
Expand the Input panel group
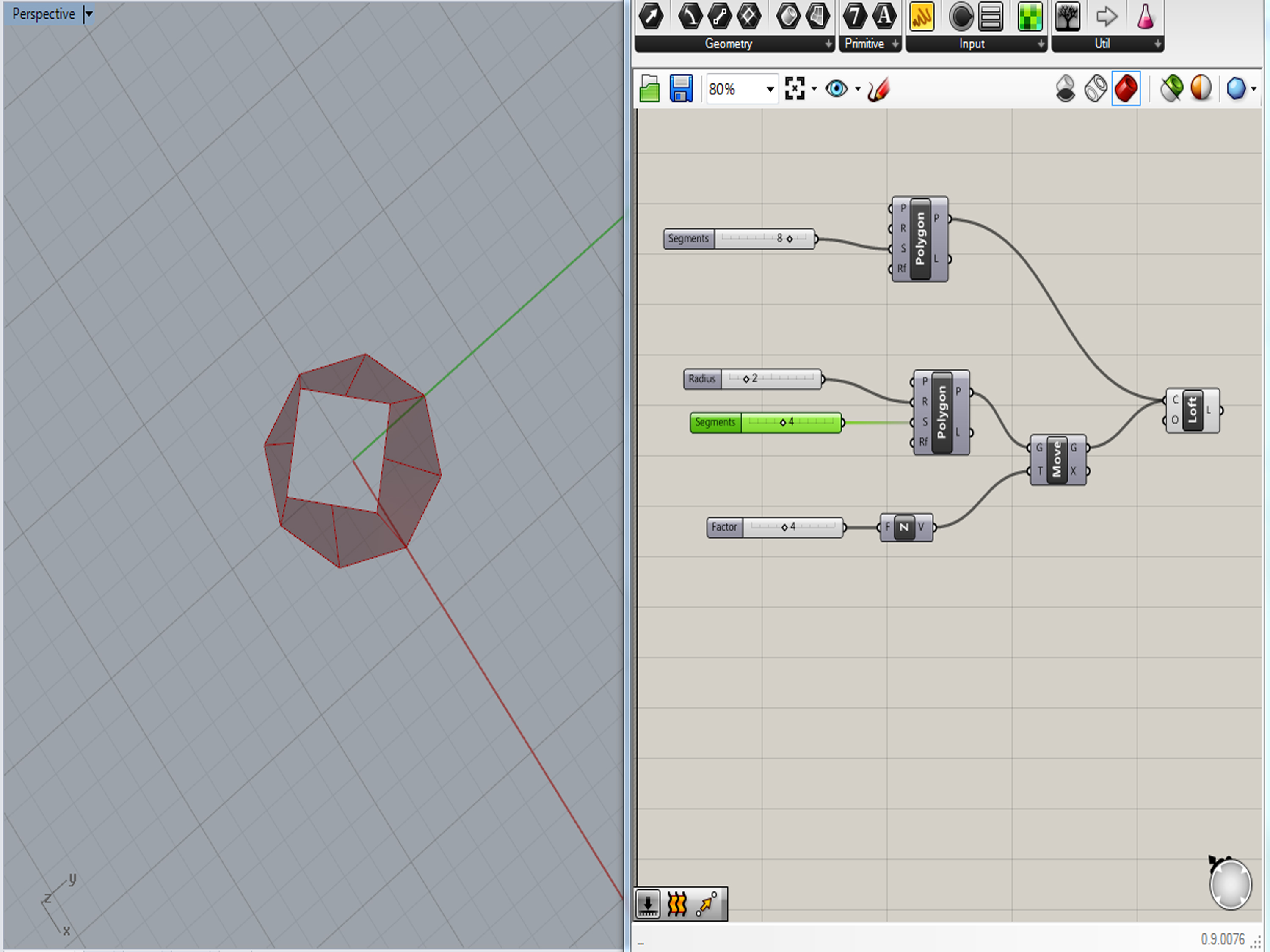[1041, 44]
